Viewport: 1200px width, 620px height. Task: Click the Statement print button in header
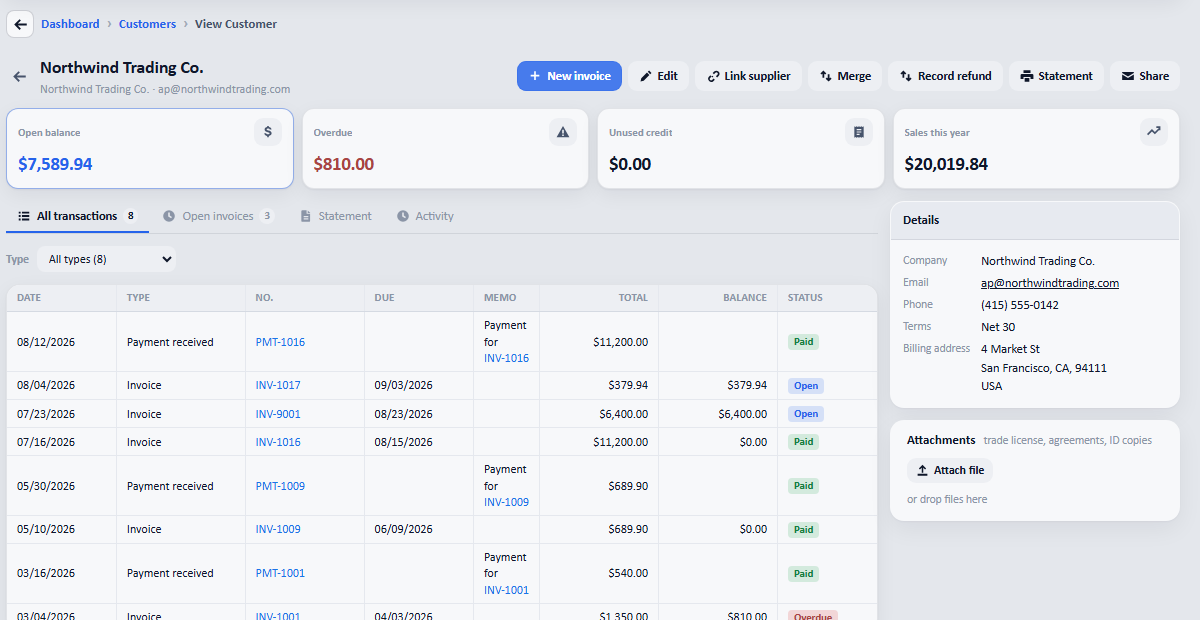[1056, 76]
